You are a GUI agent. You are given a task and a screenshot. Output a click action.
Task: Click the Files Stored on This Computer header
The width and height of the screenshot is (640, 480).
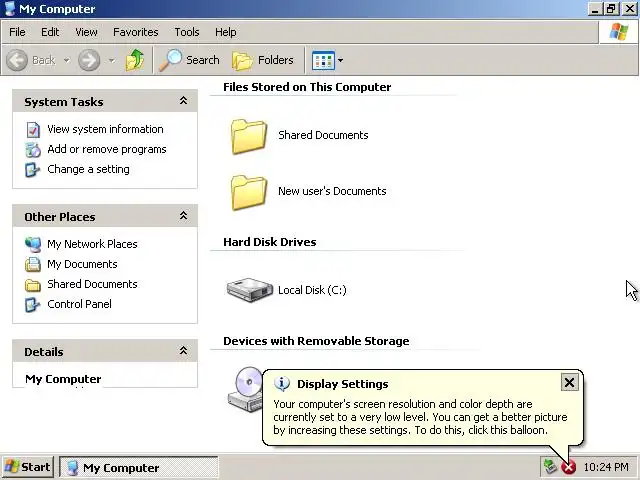pyautogui.click(x=307, y=87)
